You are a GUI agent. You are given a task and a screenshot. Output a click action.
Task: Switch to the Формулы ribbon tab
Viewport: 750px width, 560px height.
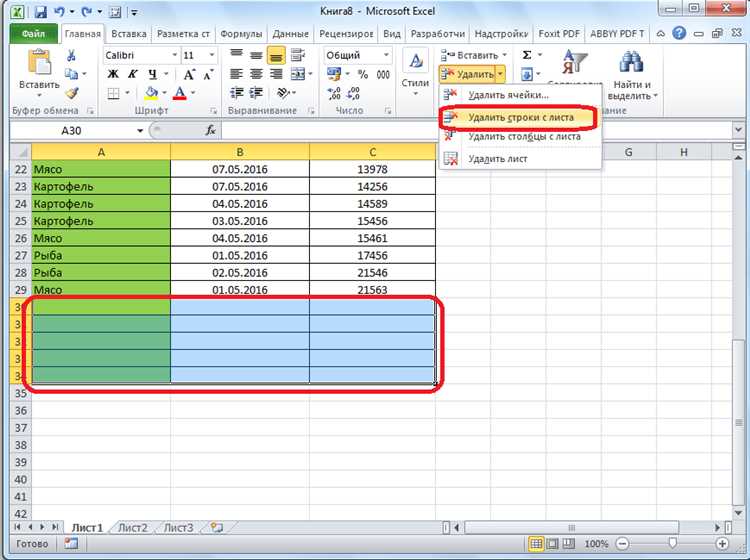coord(241,34)
